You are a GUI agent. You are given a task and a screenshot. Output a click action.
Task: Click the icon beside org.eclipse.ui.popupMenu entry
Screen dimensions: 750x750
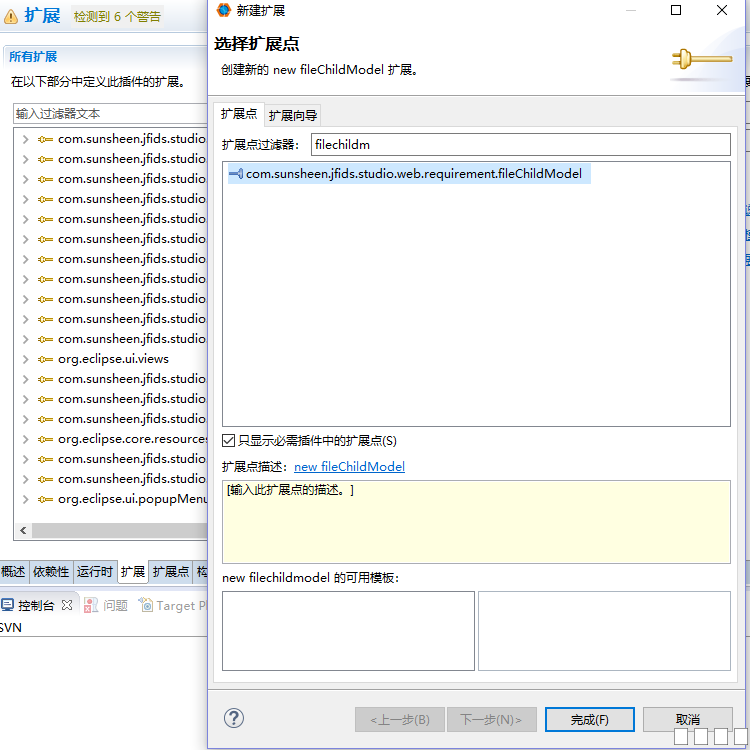45,499
